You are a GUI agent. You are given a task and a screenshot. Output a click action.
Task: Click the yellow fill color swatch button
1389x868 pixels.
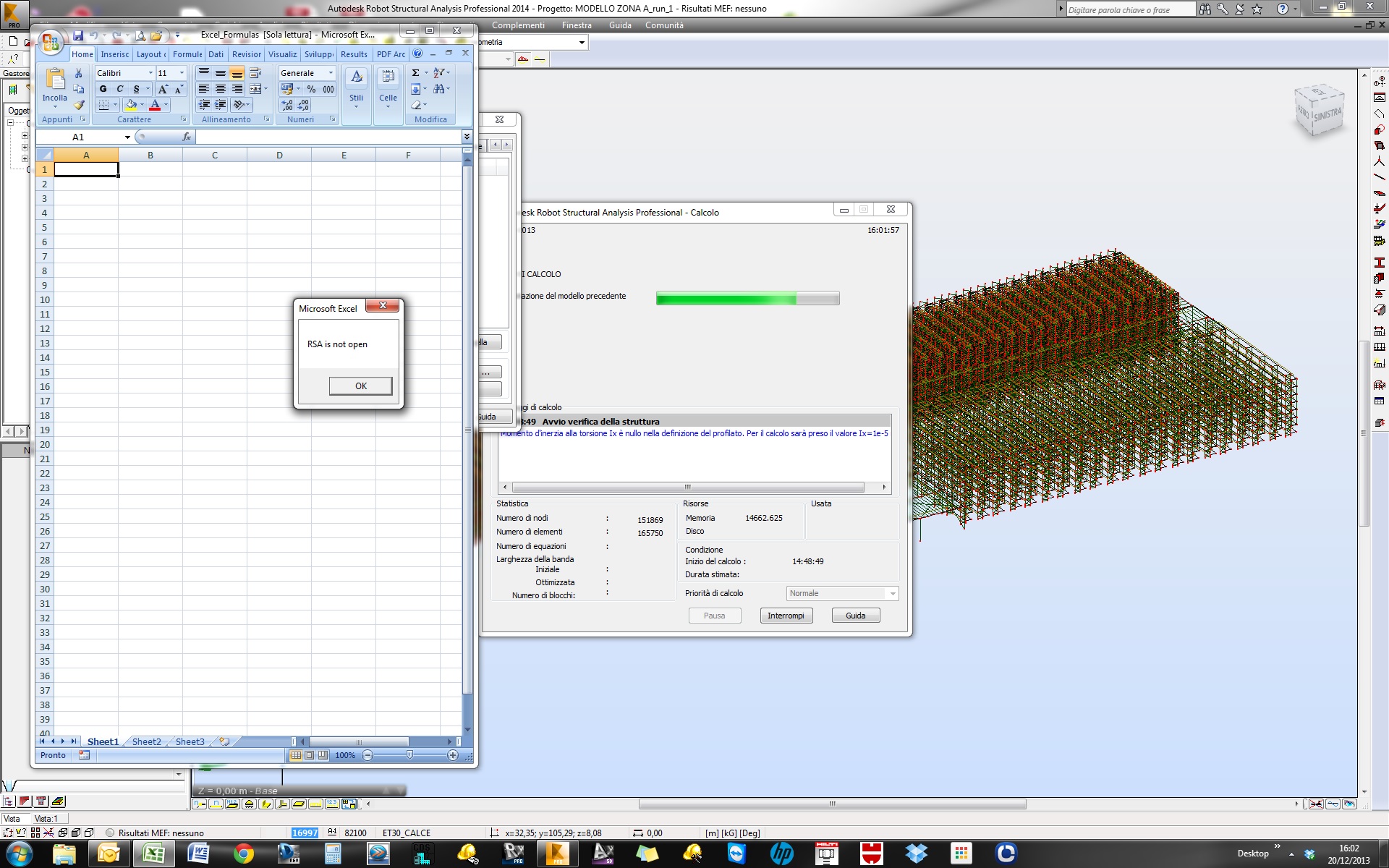(131, 105)
